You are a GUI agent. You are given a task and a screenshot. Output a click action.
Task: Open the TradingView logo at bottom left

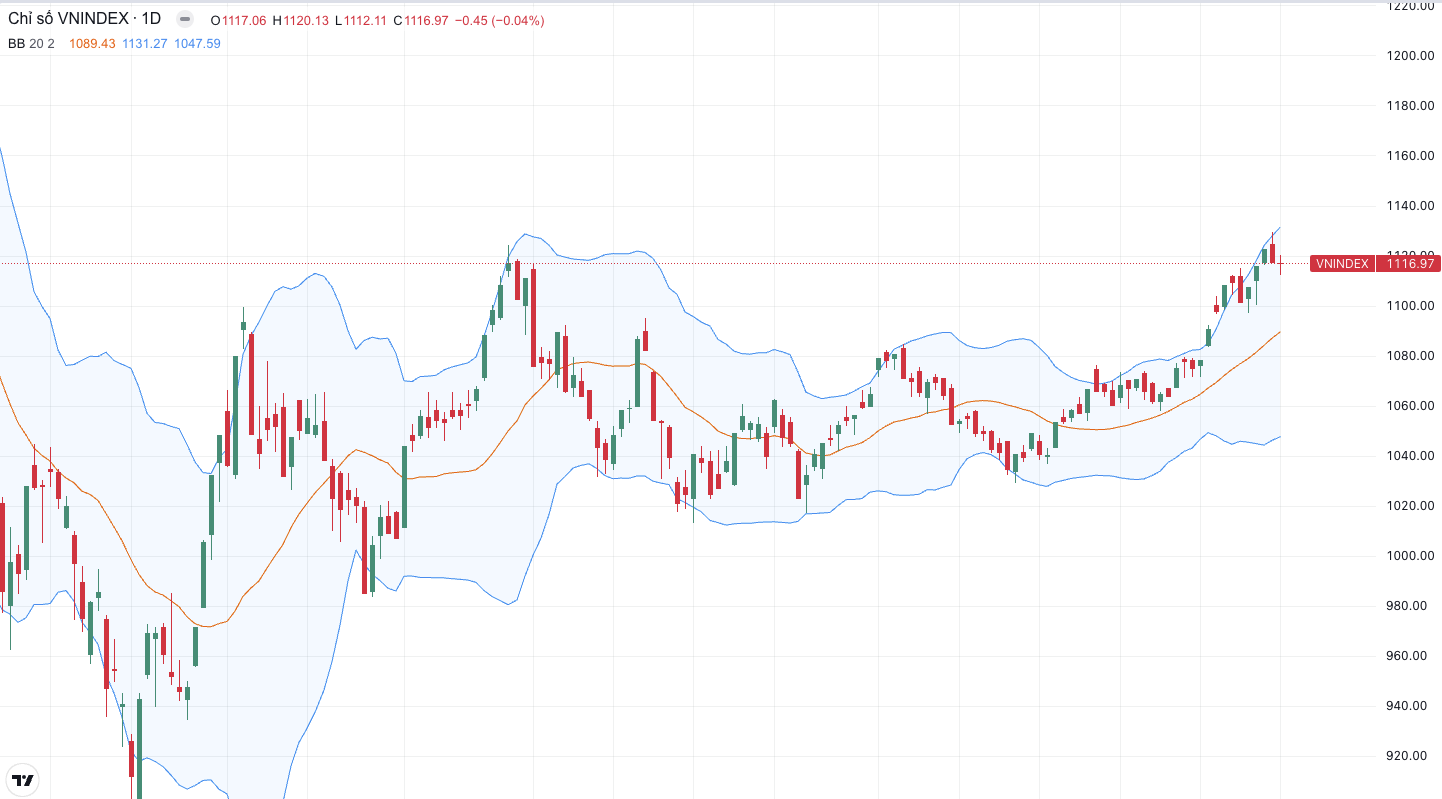(x=23, y=780)
